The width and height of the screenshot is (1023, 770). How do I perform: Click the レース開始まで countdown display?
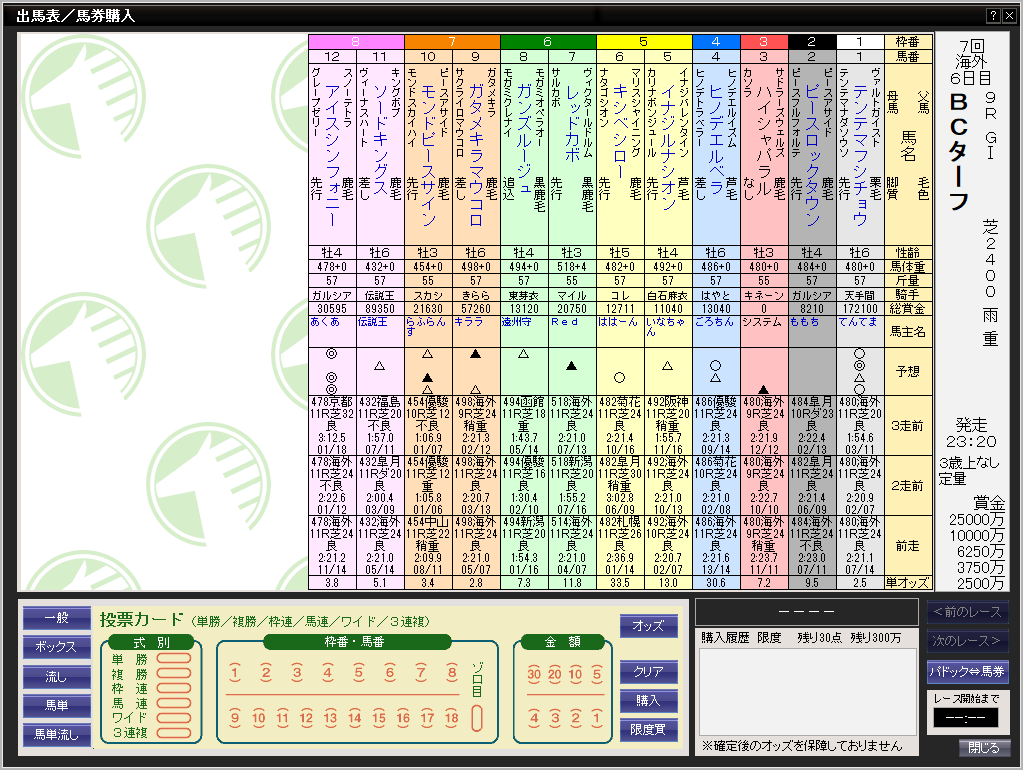[966, 718]
